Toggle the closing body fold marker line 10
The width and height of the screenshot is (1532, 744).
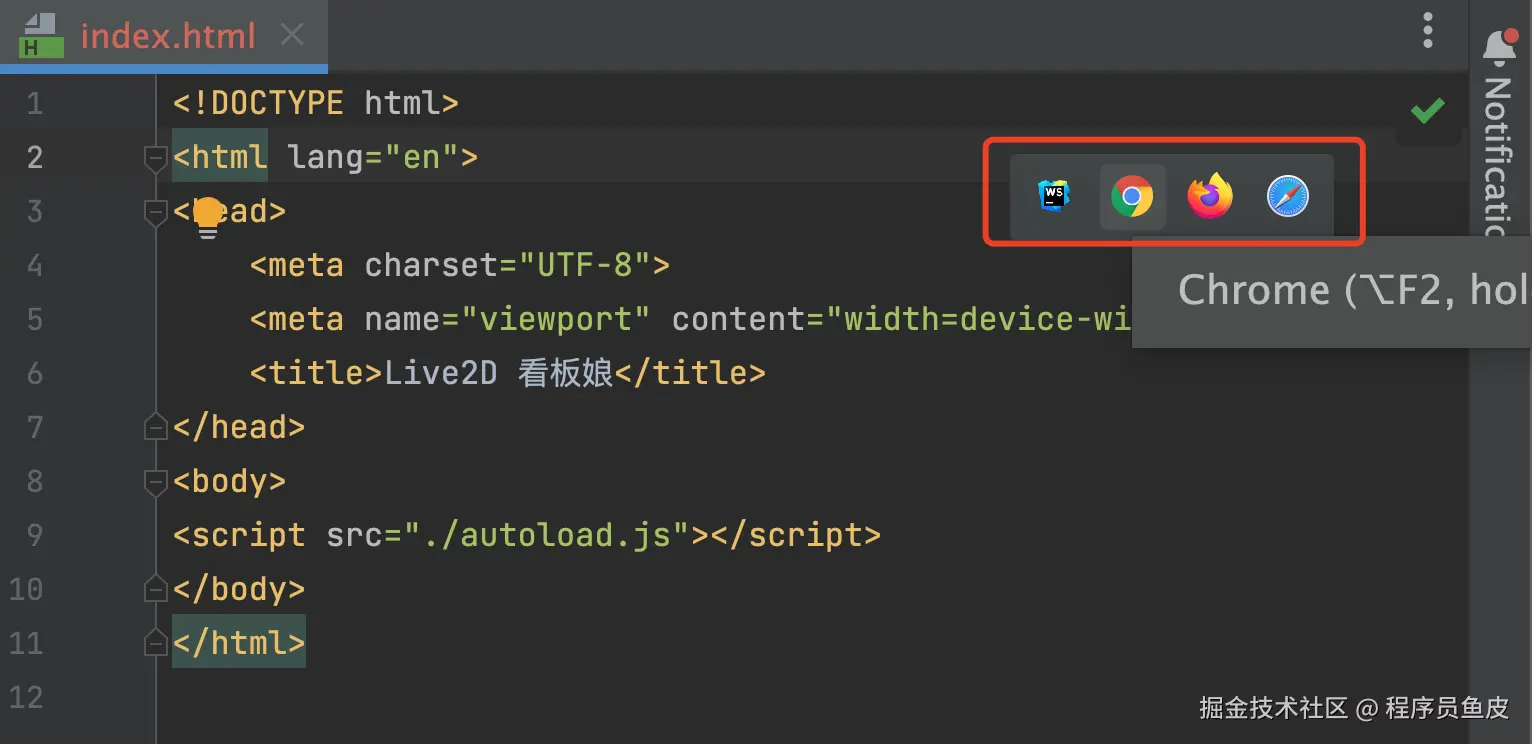(x=155, y=589)
